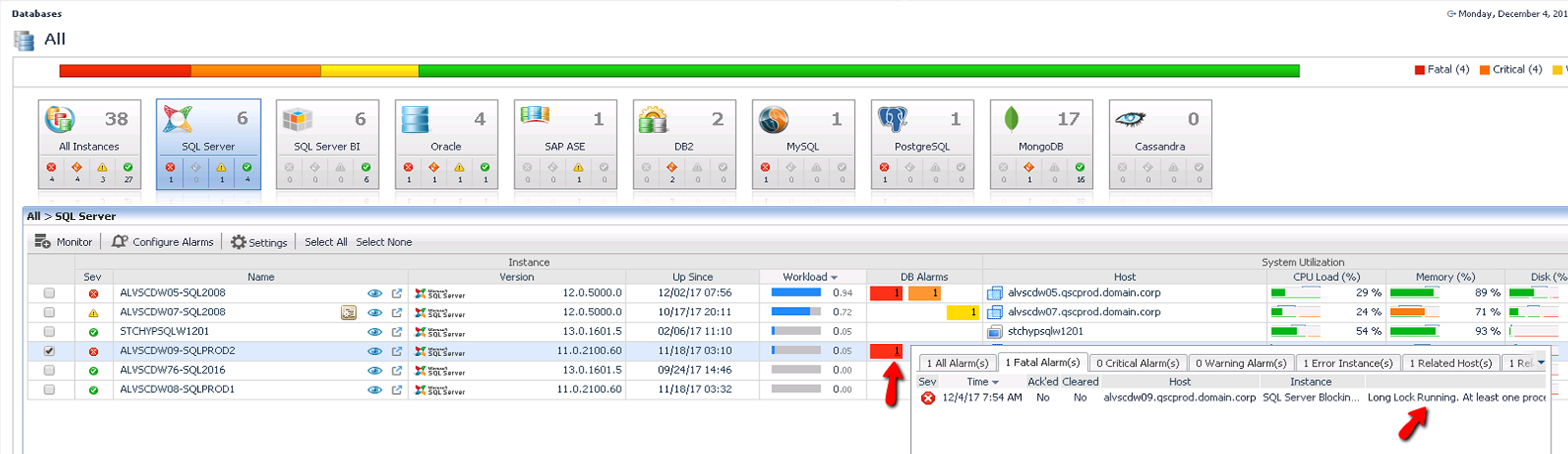The width and height of the screenshot is (1568, 454).
Task: Tick the checkbox for ALVSCDW08-SQLPROD1
Action: (50, 390)
